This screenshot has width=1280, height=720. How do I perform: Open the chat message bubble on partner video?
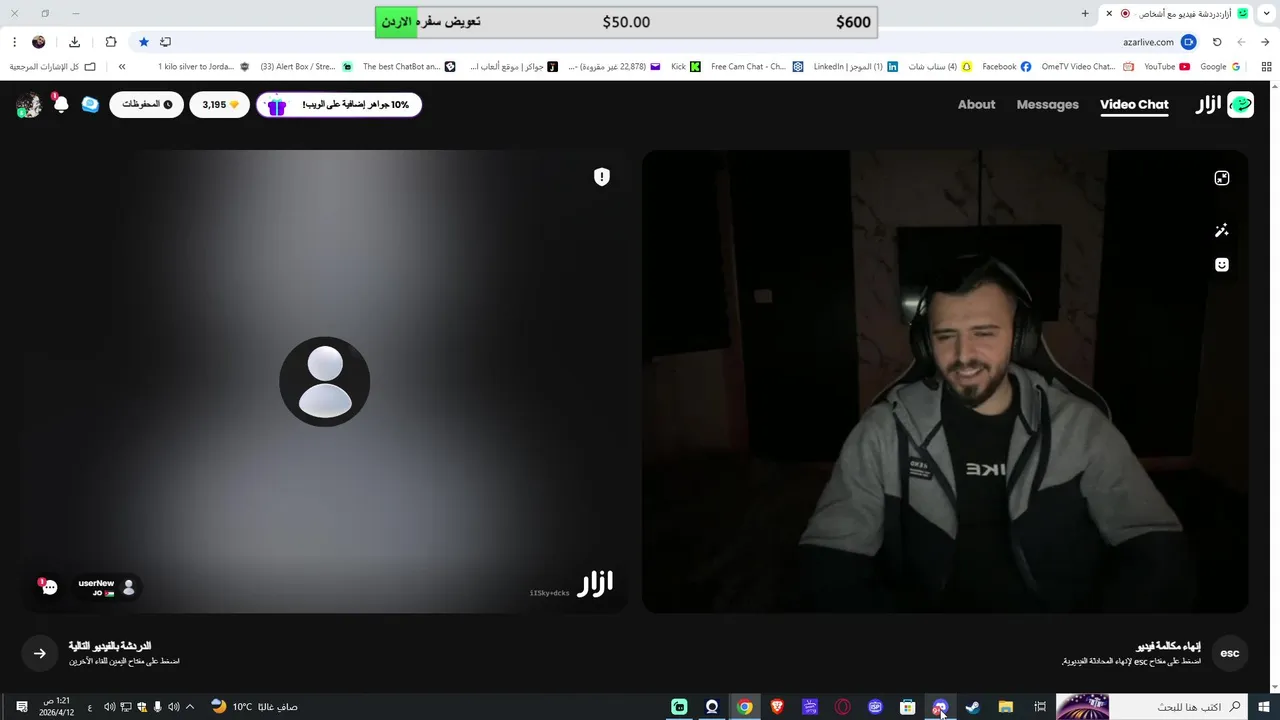[x=49, y=587]
